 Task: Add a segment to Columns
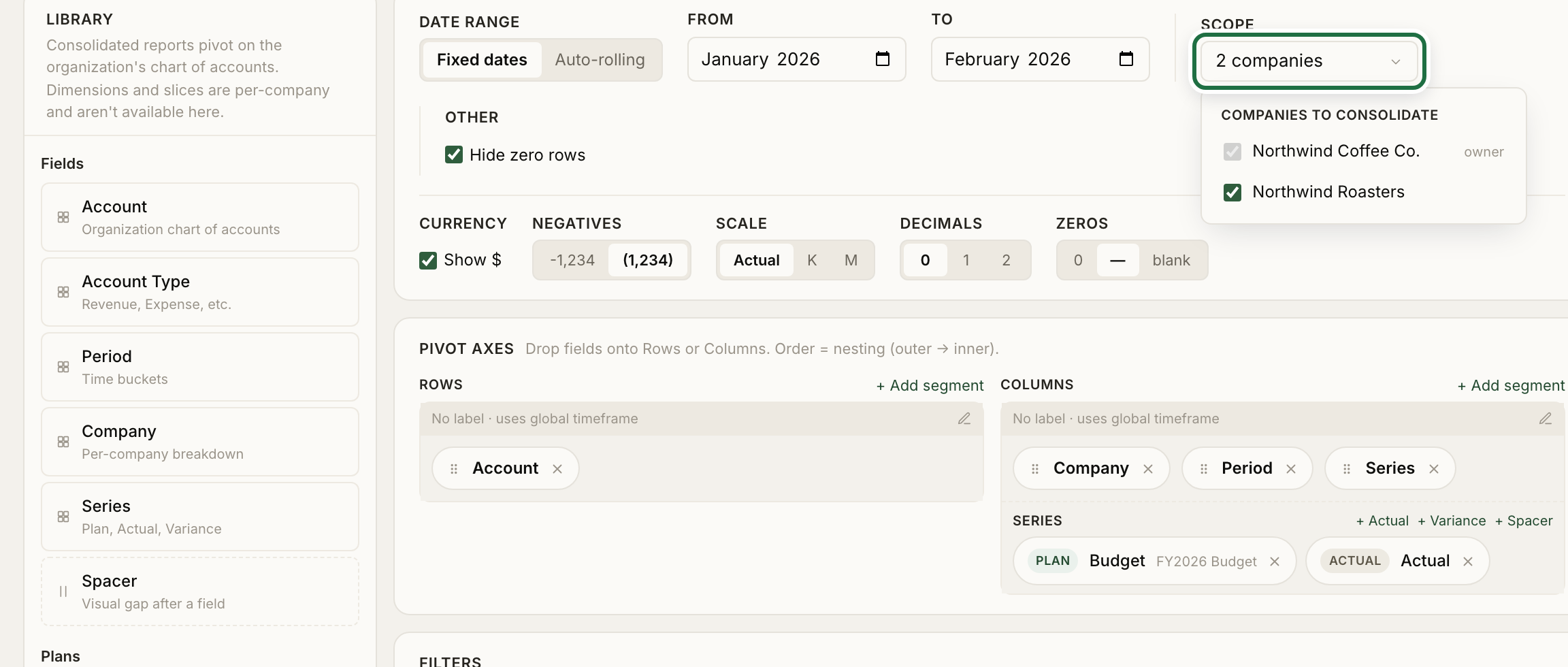click(1511, 385)
